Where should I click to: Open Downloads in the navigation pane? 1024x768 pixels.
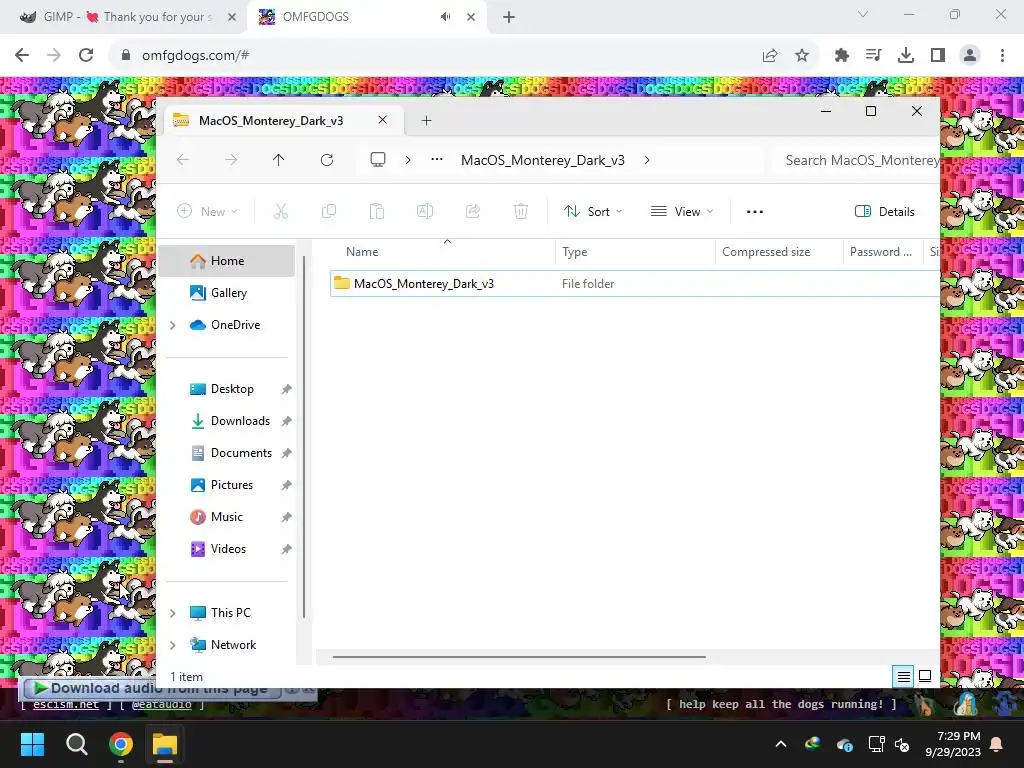point(240,421)
